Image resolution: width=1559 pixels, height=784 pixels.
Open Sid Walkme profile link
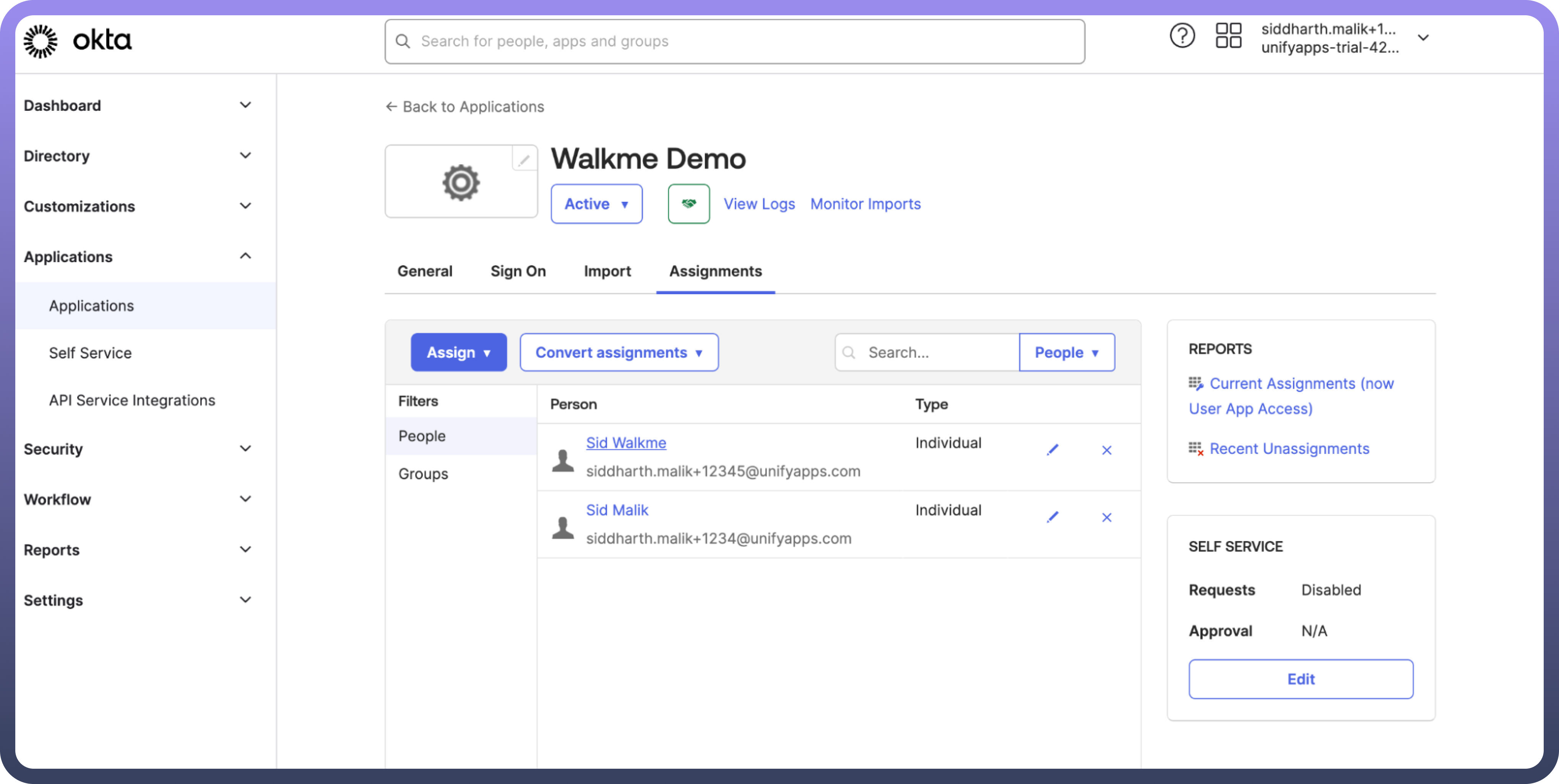[x=626, y=443]
